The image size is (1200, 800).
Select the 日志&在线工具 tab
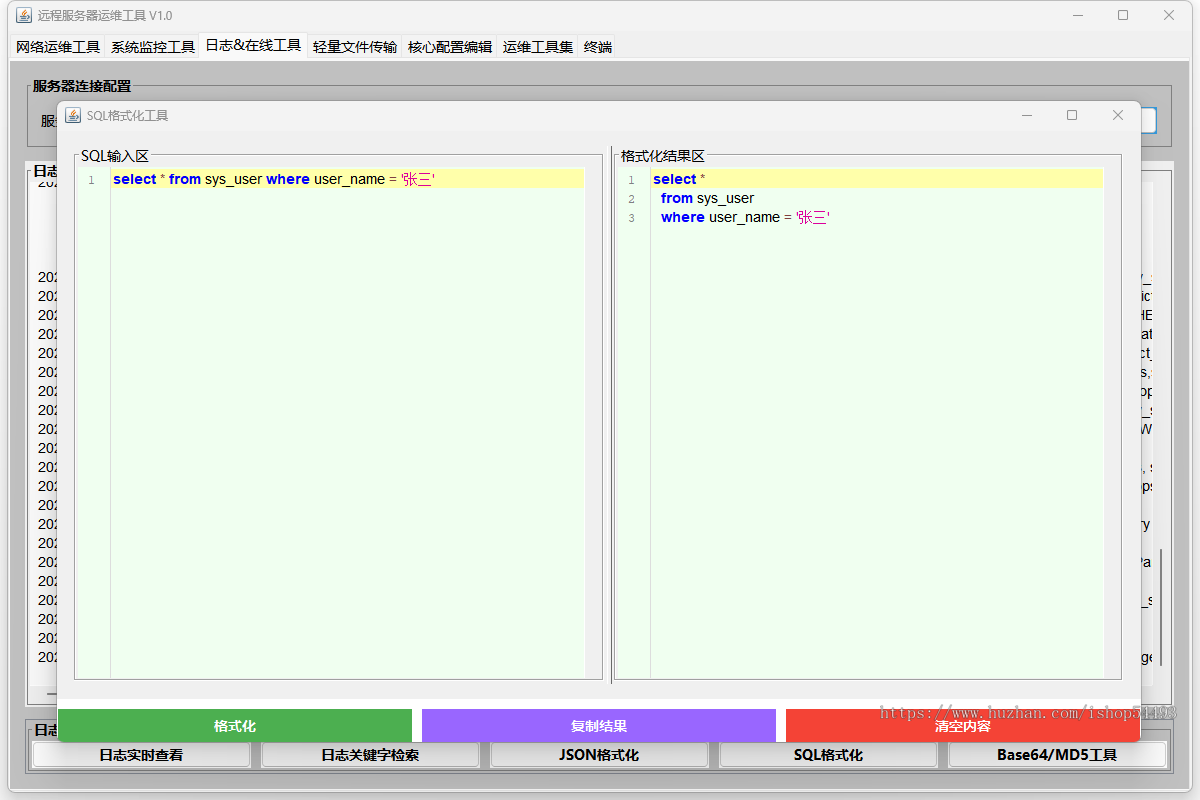pyautogui.click(x=253, y=46)
